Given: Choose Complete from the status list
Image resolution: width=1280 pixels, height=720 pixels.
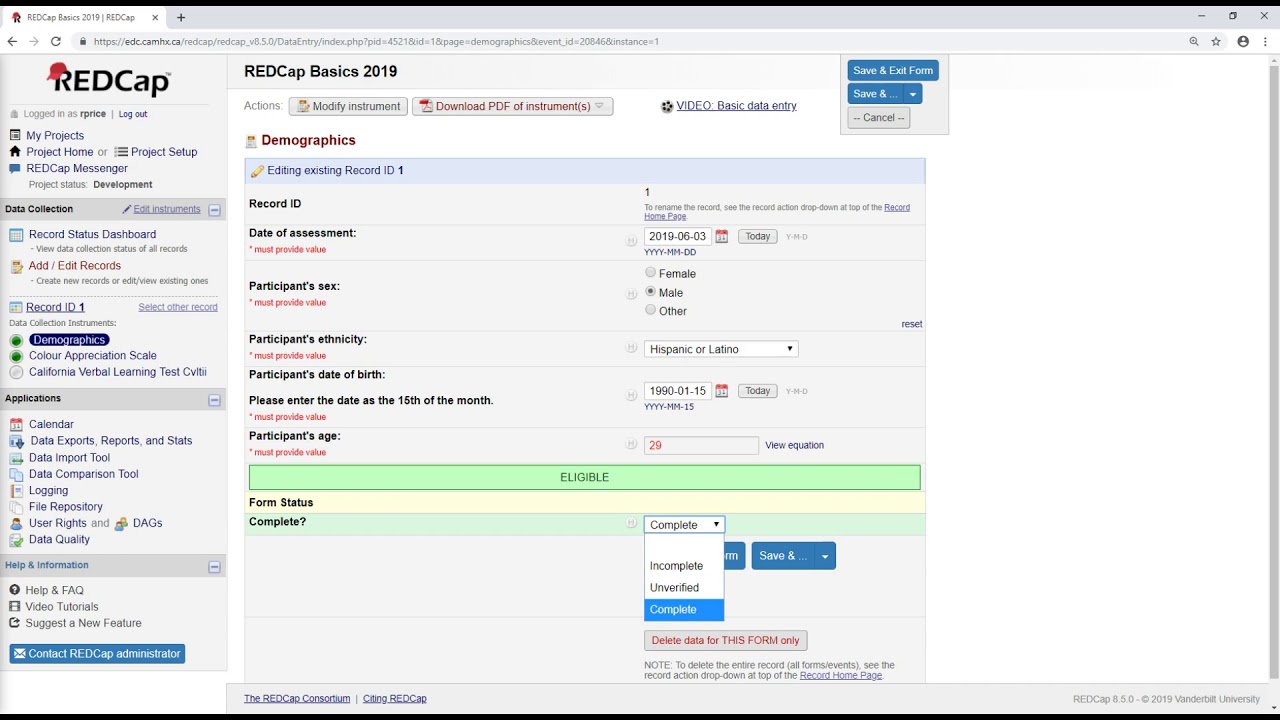Looking at the screenshot, I should pos(684,610).
